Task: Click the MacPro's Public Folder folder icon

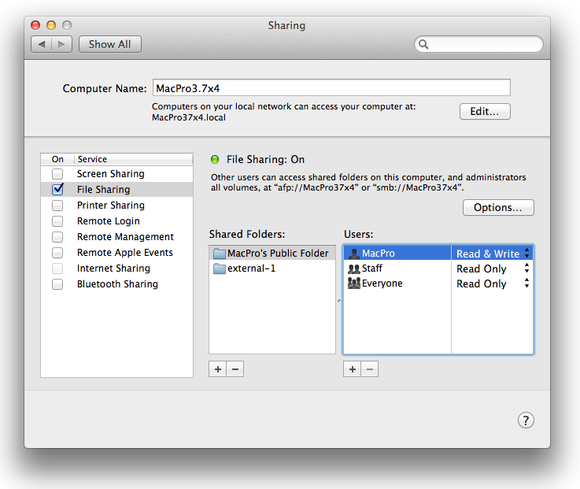Action: (219, 253)
